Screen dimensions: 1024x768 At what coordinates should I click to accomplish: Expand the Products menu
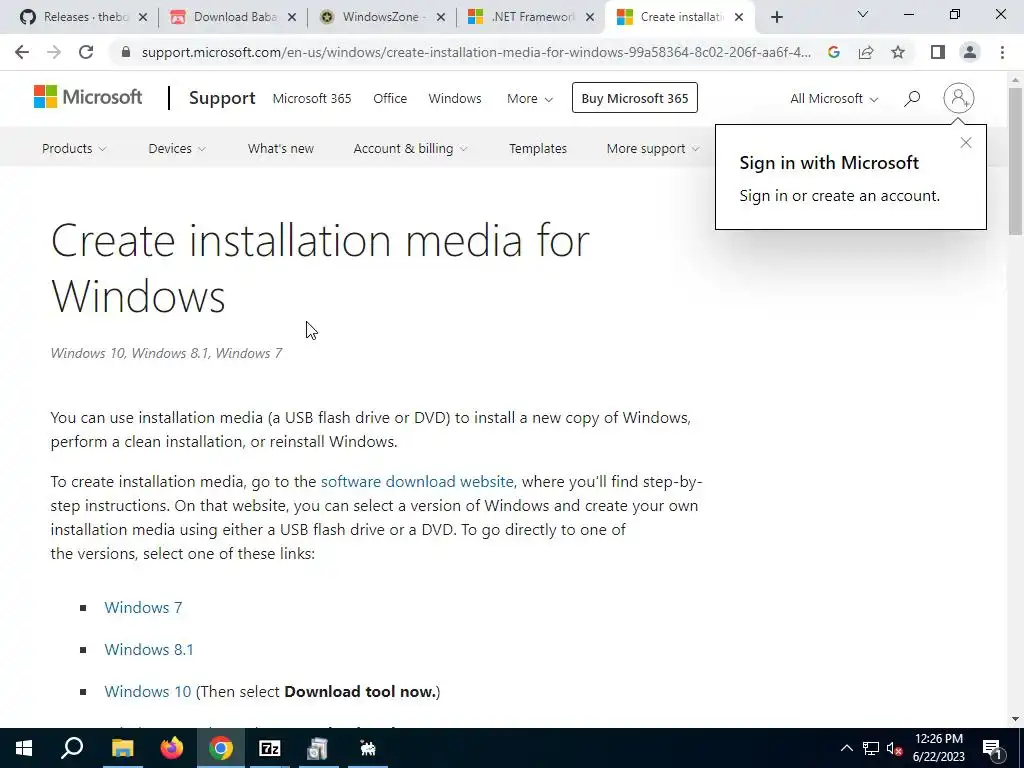(74, 148)
